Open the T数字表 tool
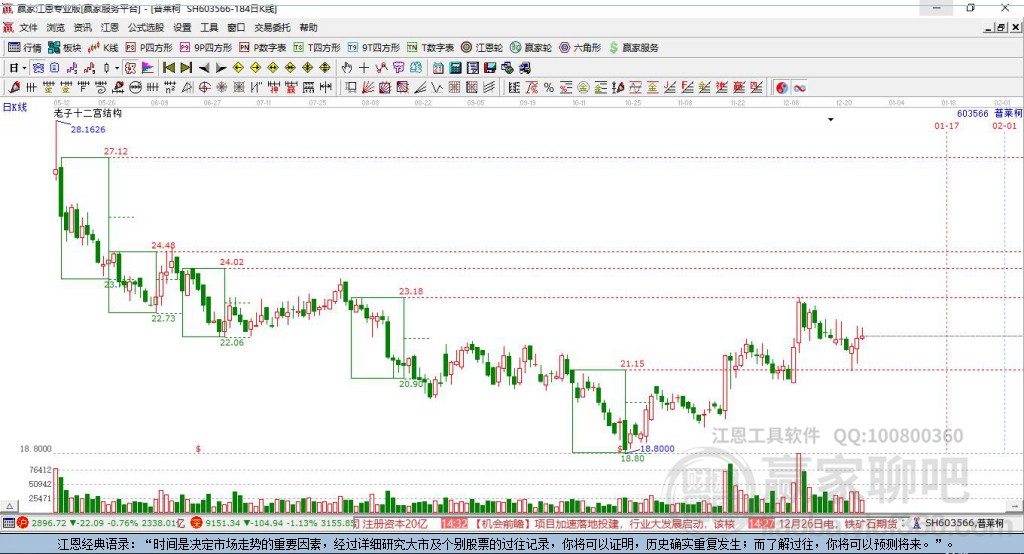The image size is (1024, 554). pos(430,48)
